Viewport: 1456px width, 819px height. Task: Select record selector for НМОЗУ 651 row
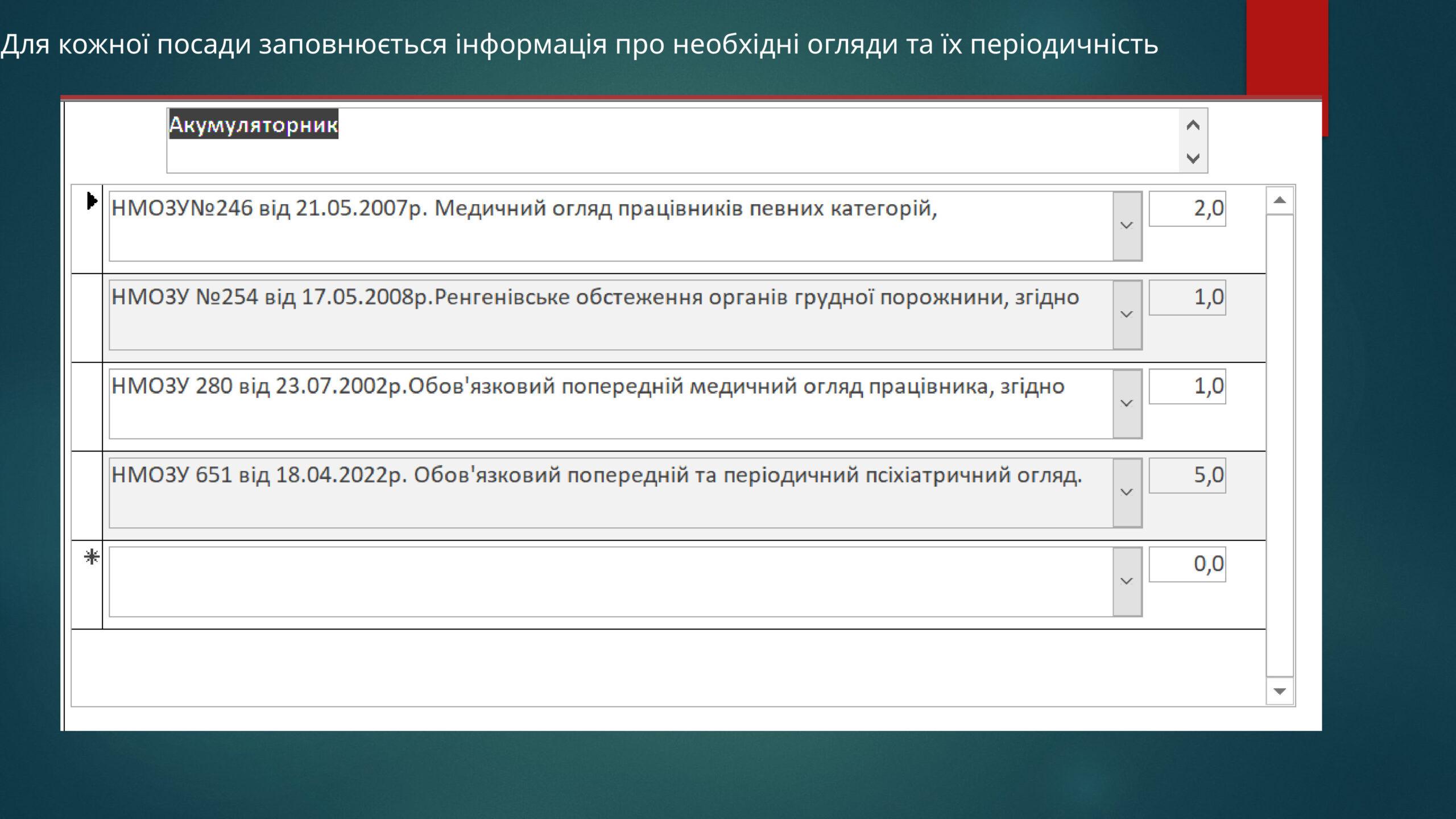pos(87,496)
